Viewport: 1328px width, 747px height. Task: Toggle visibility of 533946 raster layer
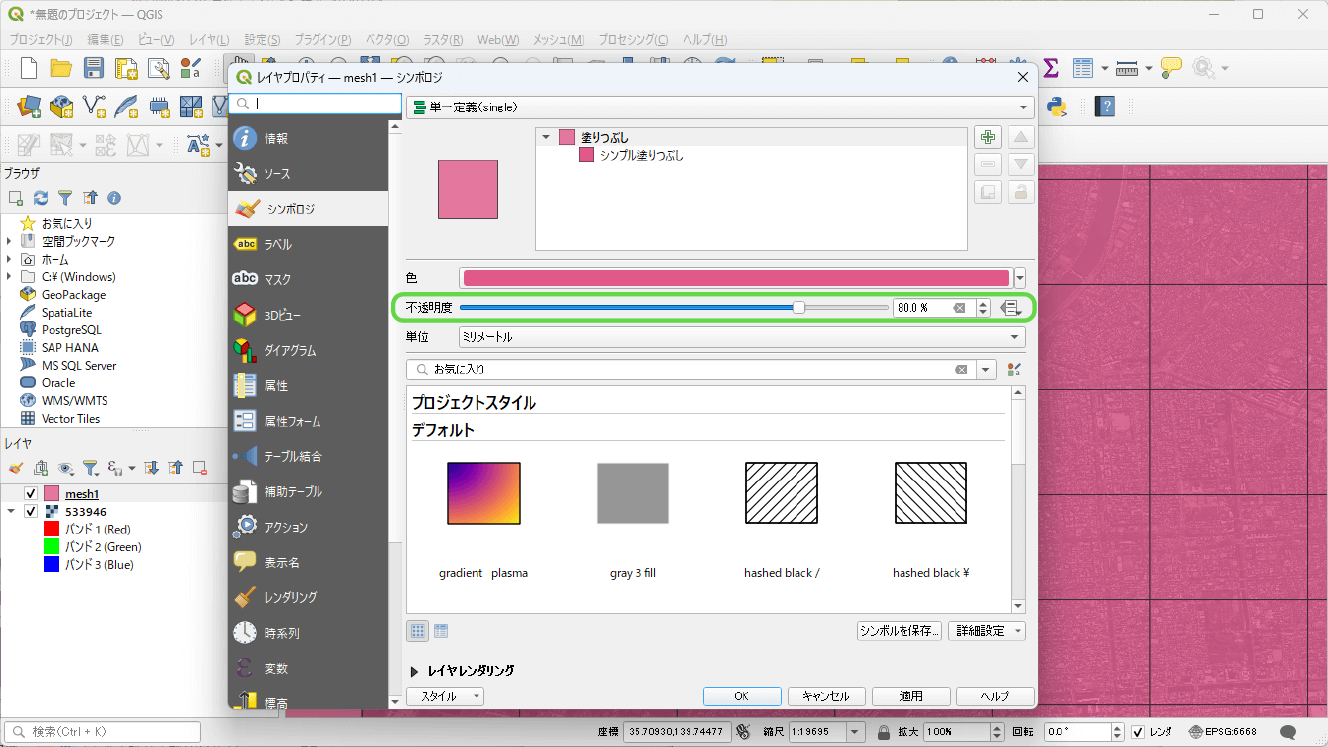pyautogui.click(x=31, y=512)
